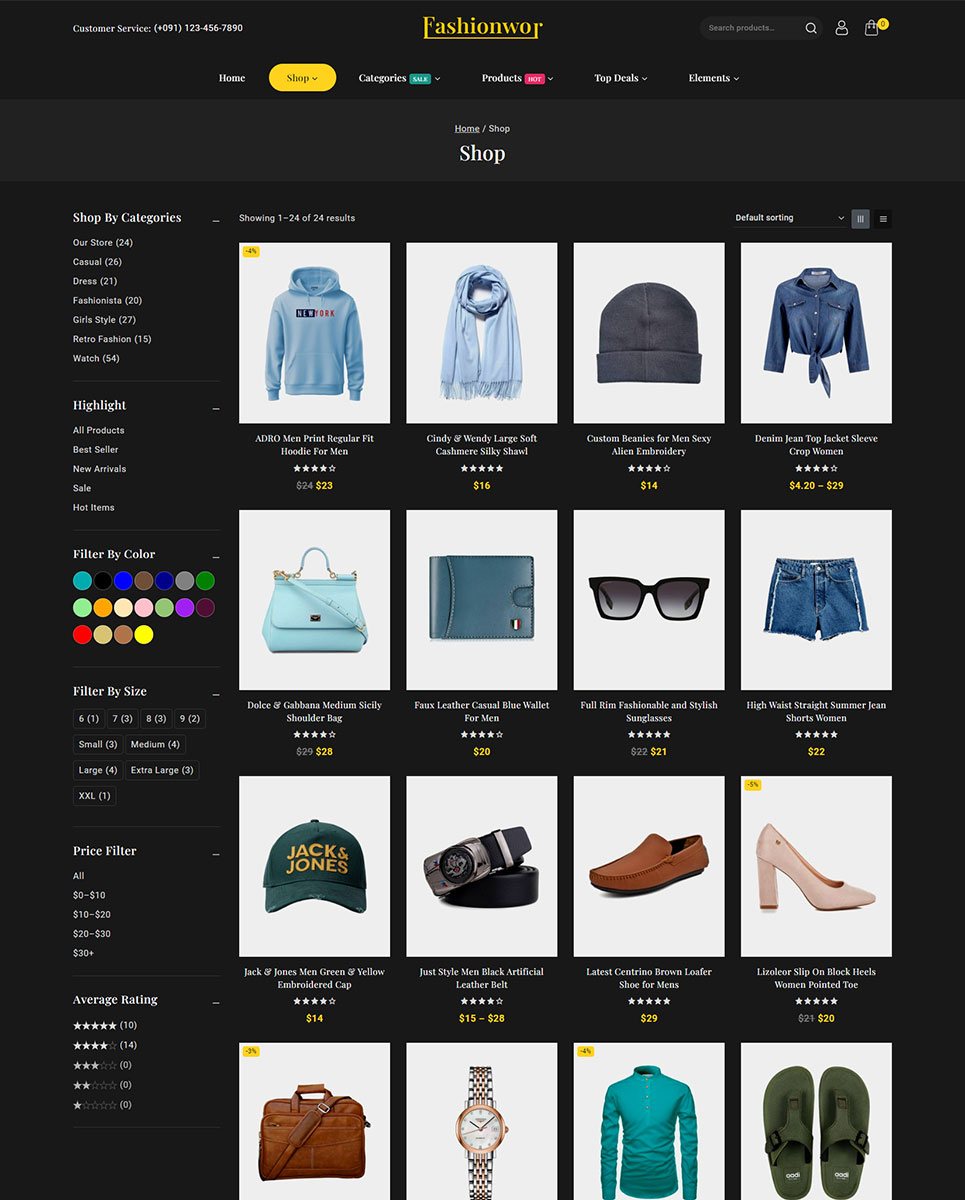Open the Top Deals menu
Image resolution: width=965 pixels, height=1200 pixels.
click(620, 78)
